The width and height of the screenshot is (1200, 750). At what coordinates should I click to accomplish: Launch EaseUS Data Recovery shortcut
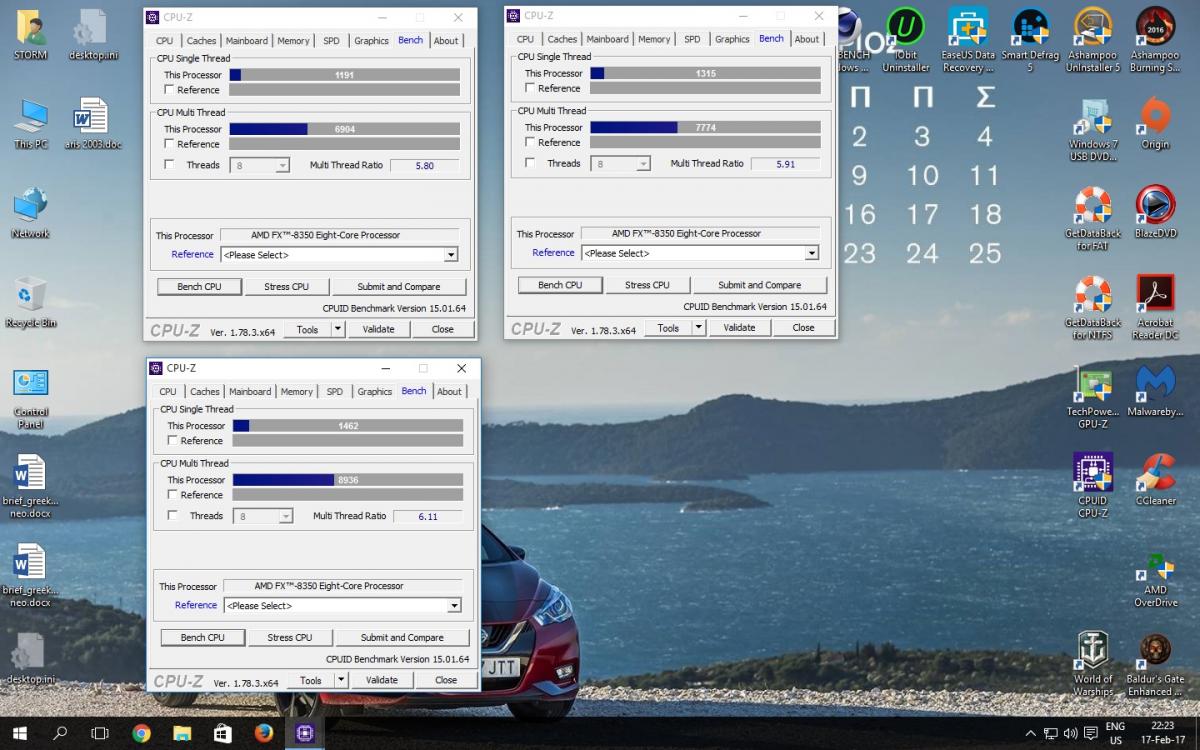tap(968, 40)
